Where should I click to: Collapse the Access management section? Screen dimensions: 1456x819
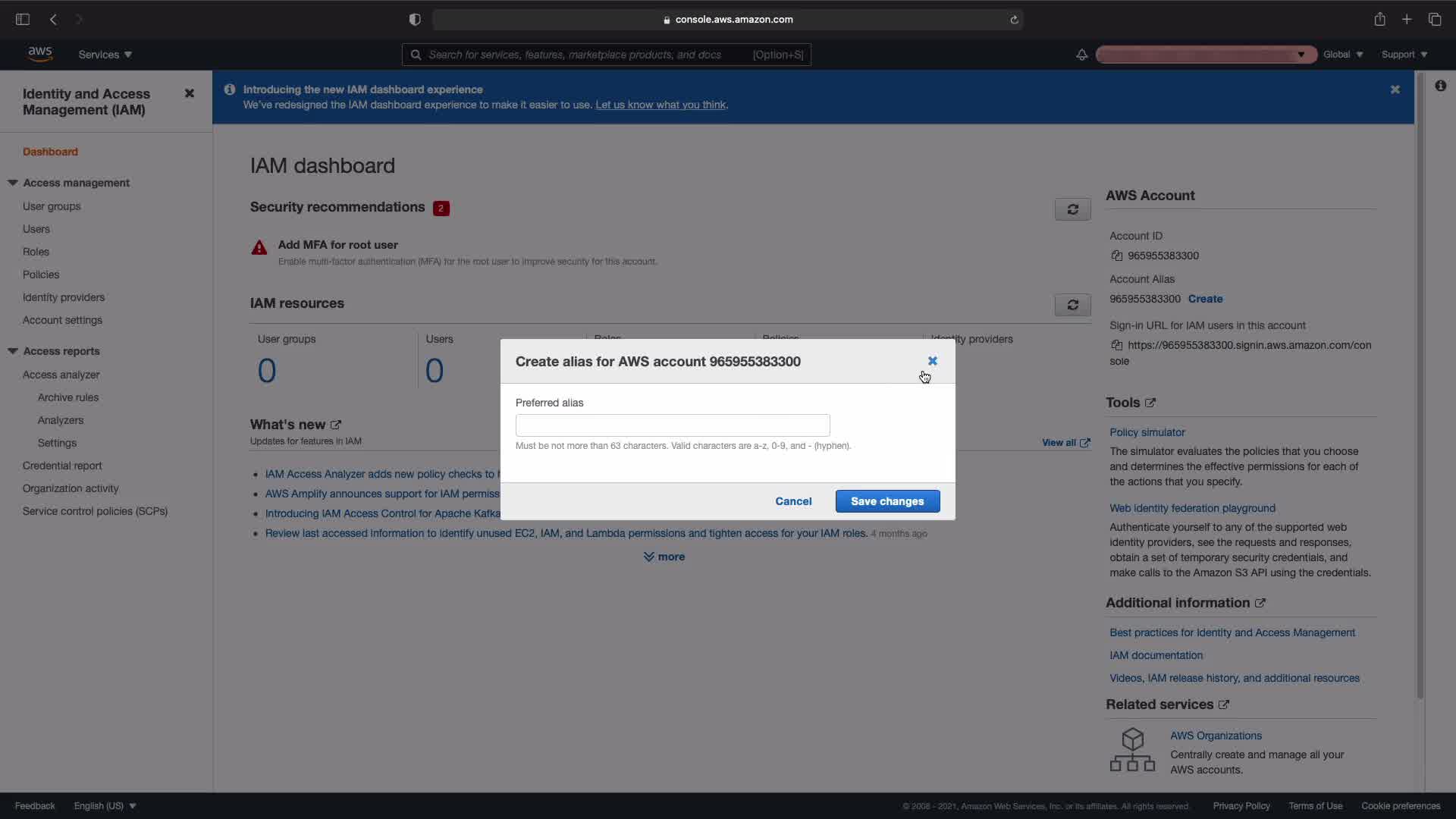(13, 183)
